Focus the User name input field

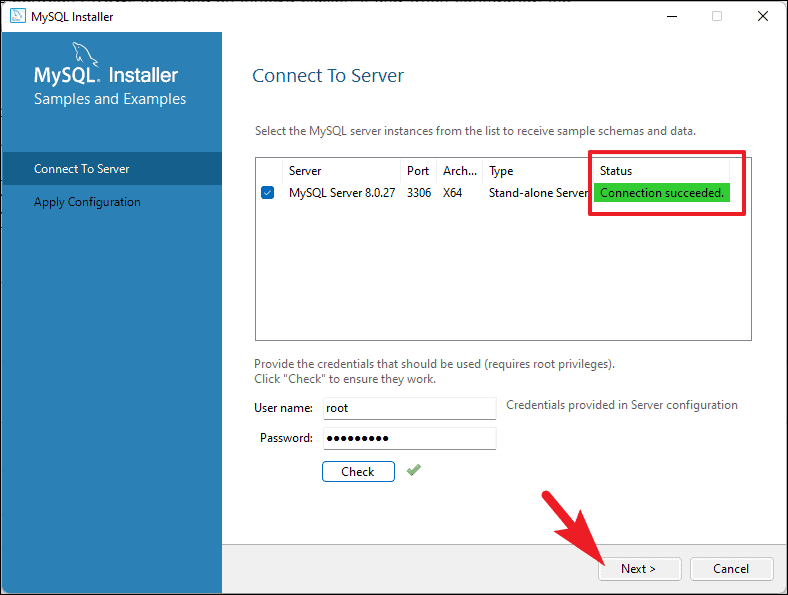click(410, 408)
